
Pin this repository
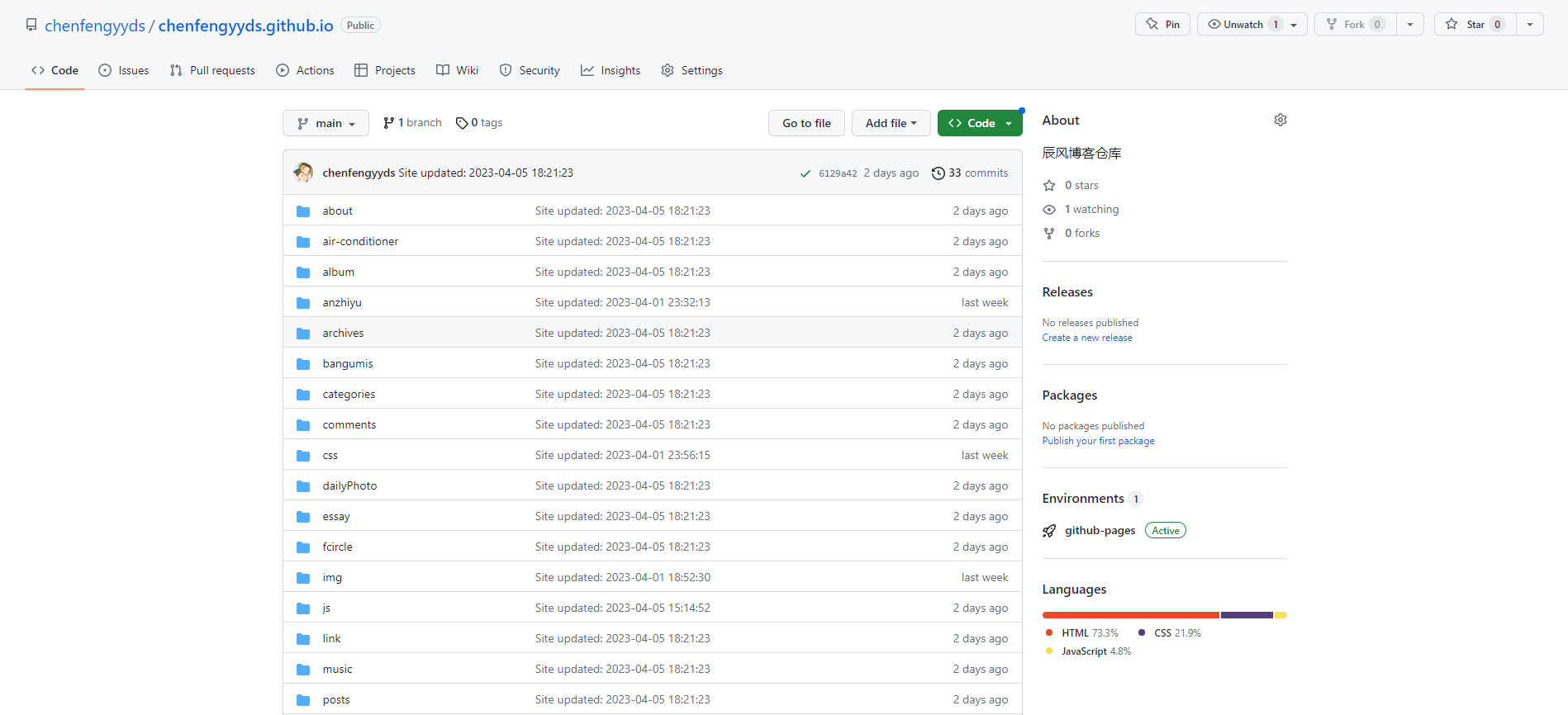click(x=1163, y=25)
